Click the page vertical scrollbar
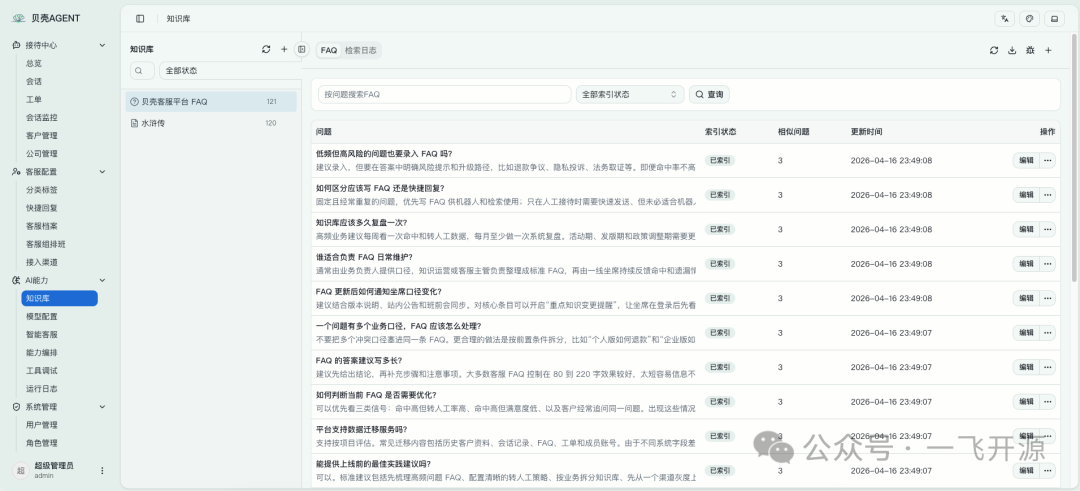The image size is (1080, 491). [x=1074, y=158]
